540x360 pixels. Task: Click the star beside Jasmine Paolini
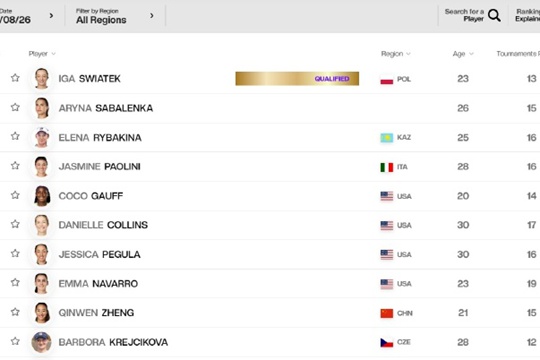pos(15,166)
